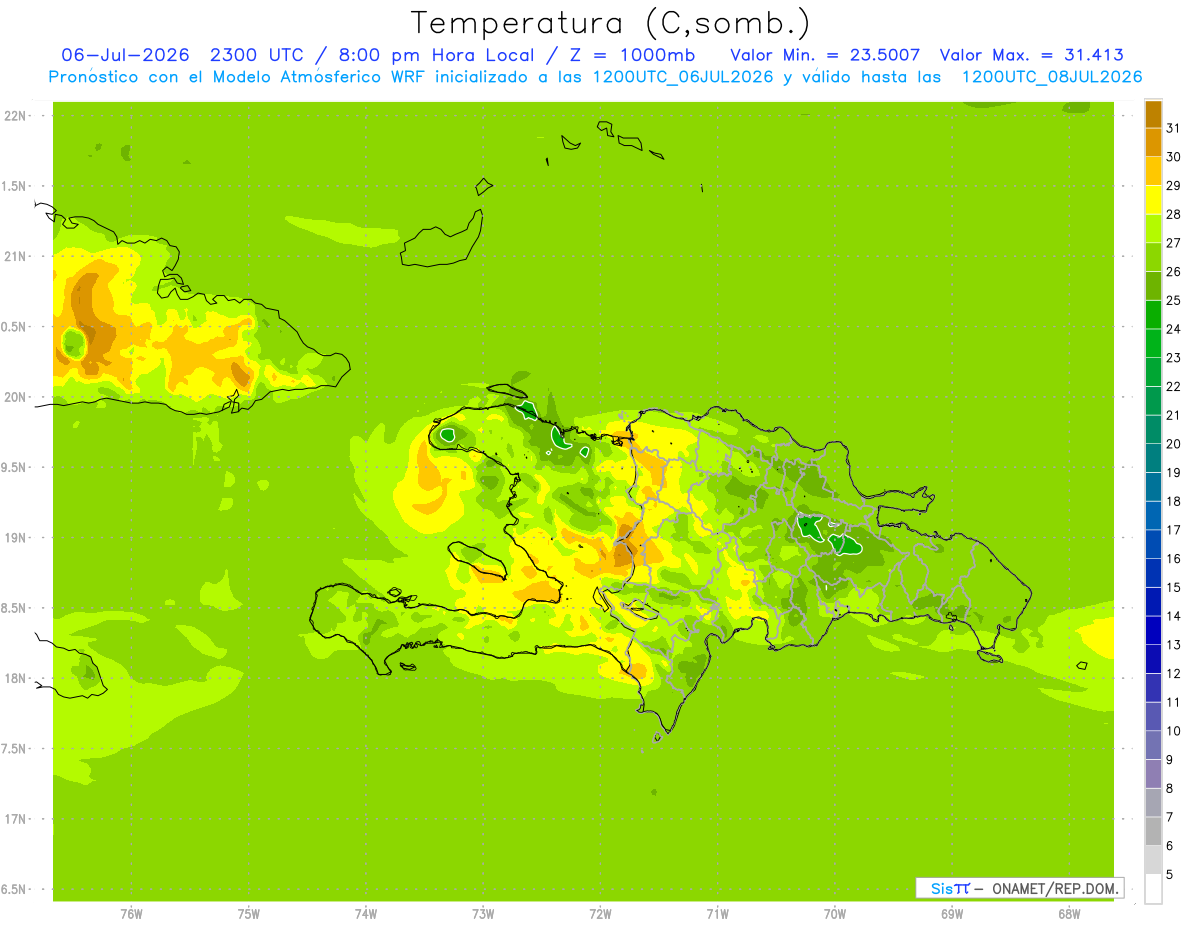Click the legend value 23

point(1173,358)
